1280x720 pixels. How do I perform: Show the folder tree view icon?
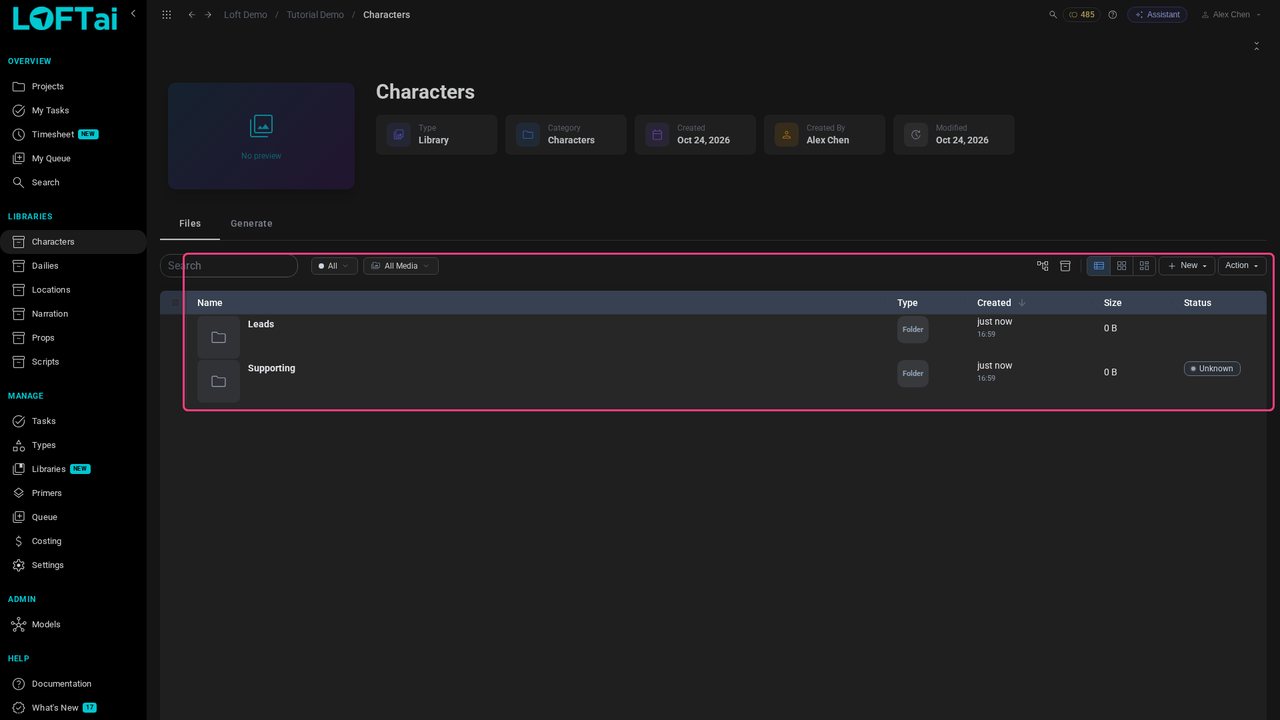(1043, 266)
